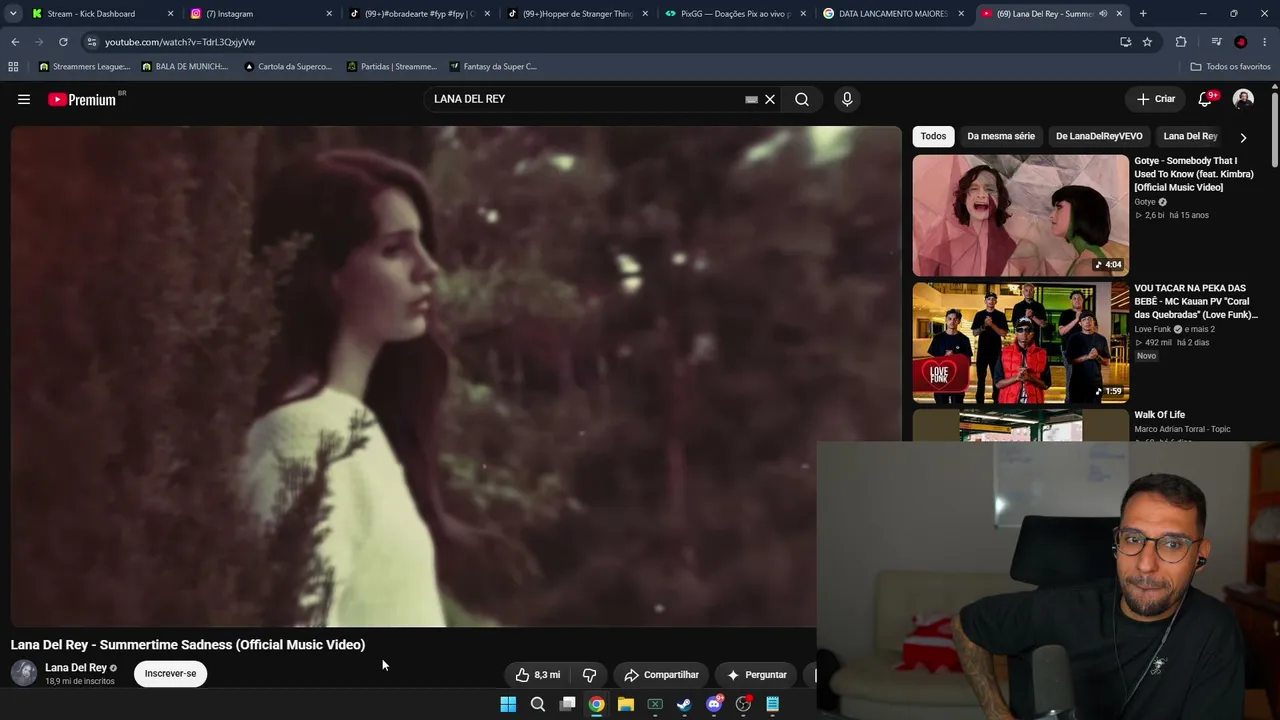Clear the LANA DEL REY search text
1280x720 pixels.
click(x=770, y=99)
